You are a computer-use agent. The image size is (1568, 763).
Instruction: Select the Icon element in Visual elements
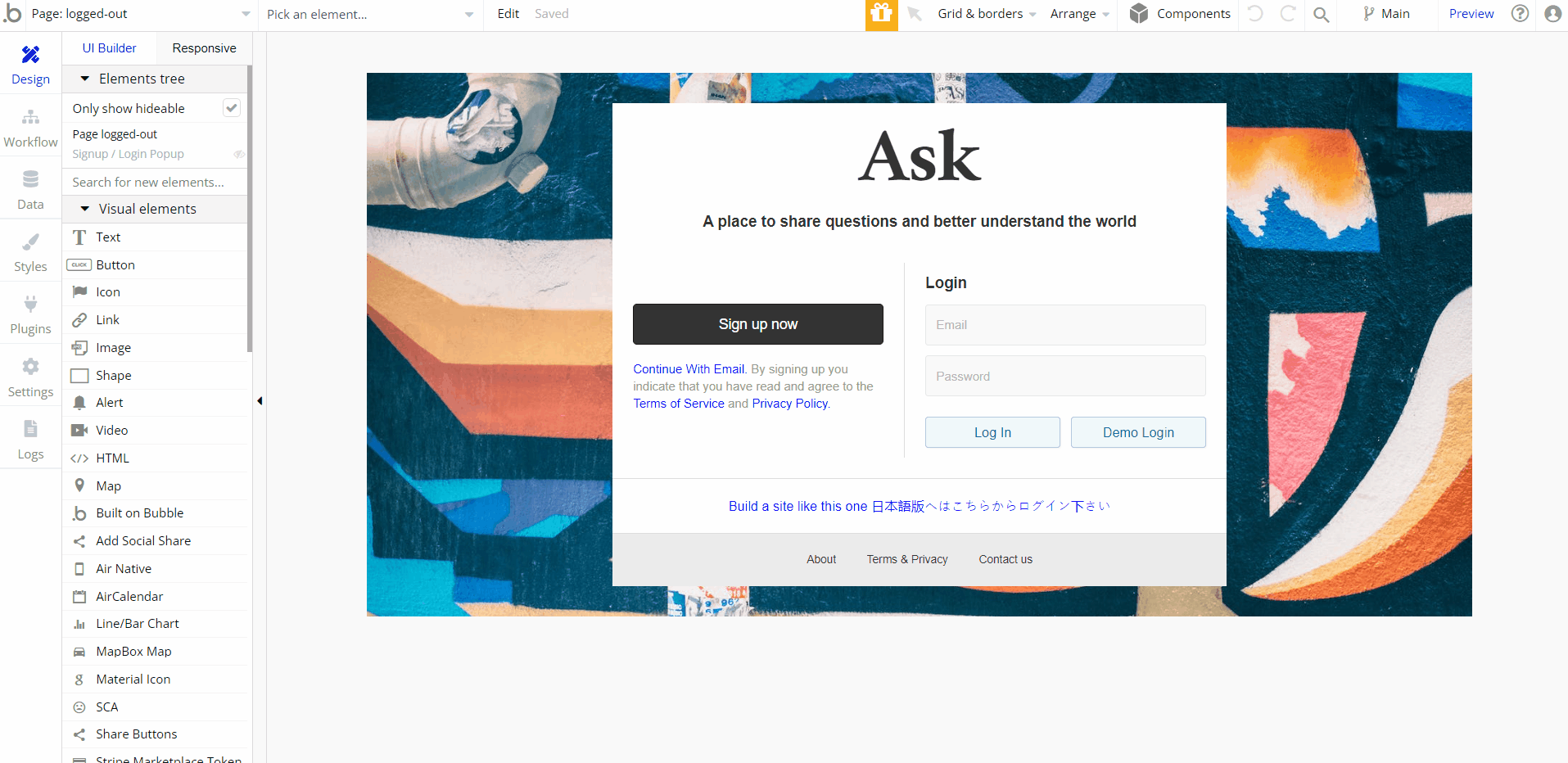(156, 292)
